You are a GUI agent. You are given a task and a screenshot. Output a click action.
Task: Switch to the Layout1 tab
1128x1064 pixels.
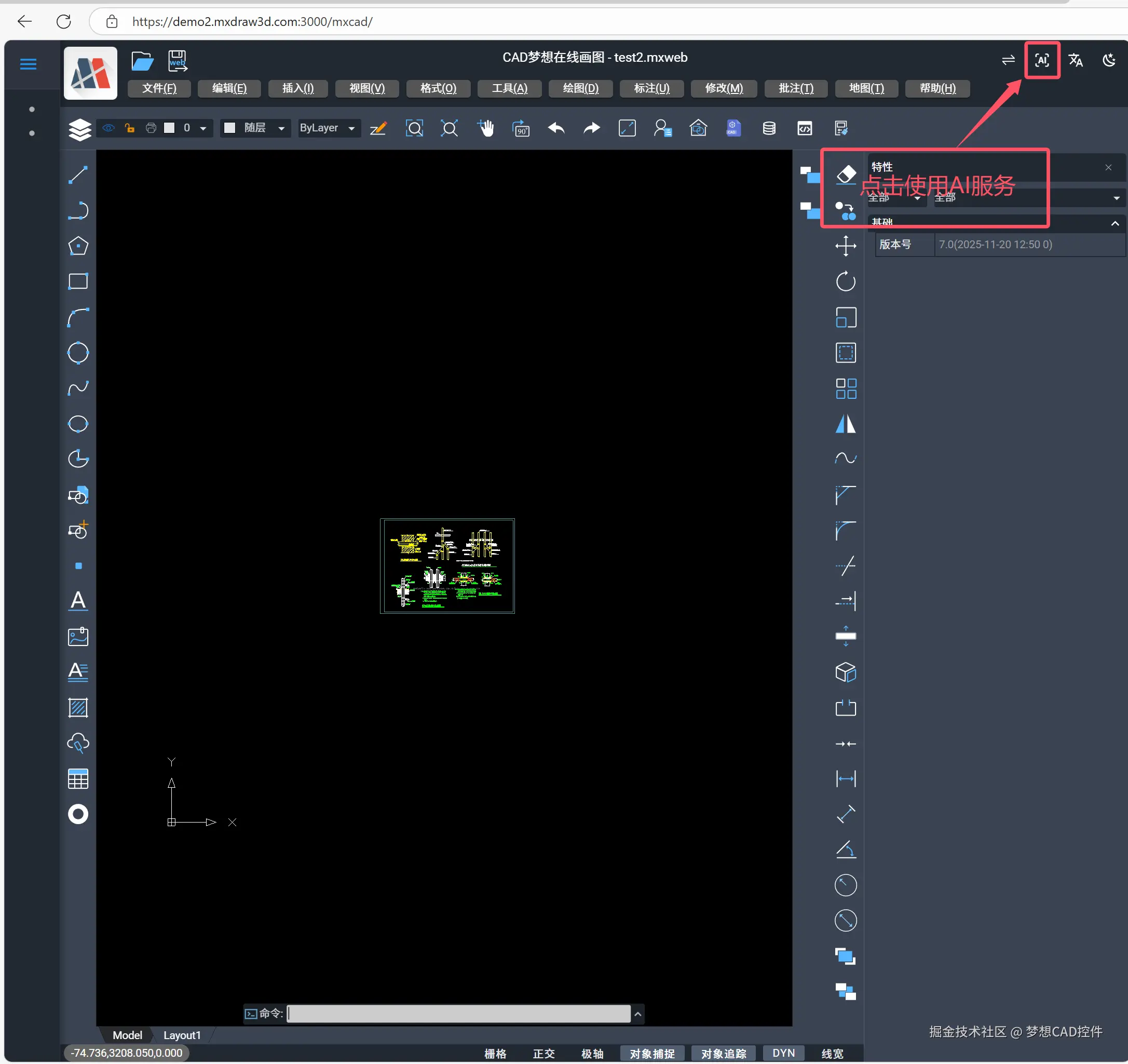tap(182, 1035)
